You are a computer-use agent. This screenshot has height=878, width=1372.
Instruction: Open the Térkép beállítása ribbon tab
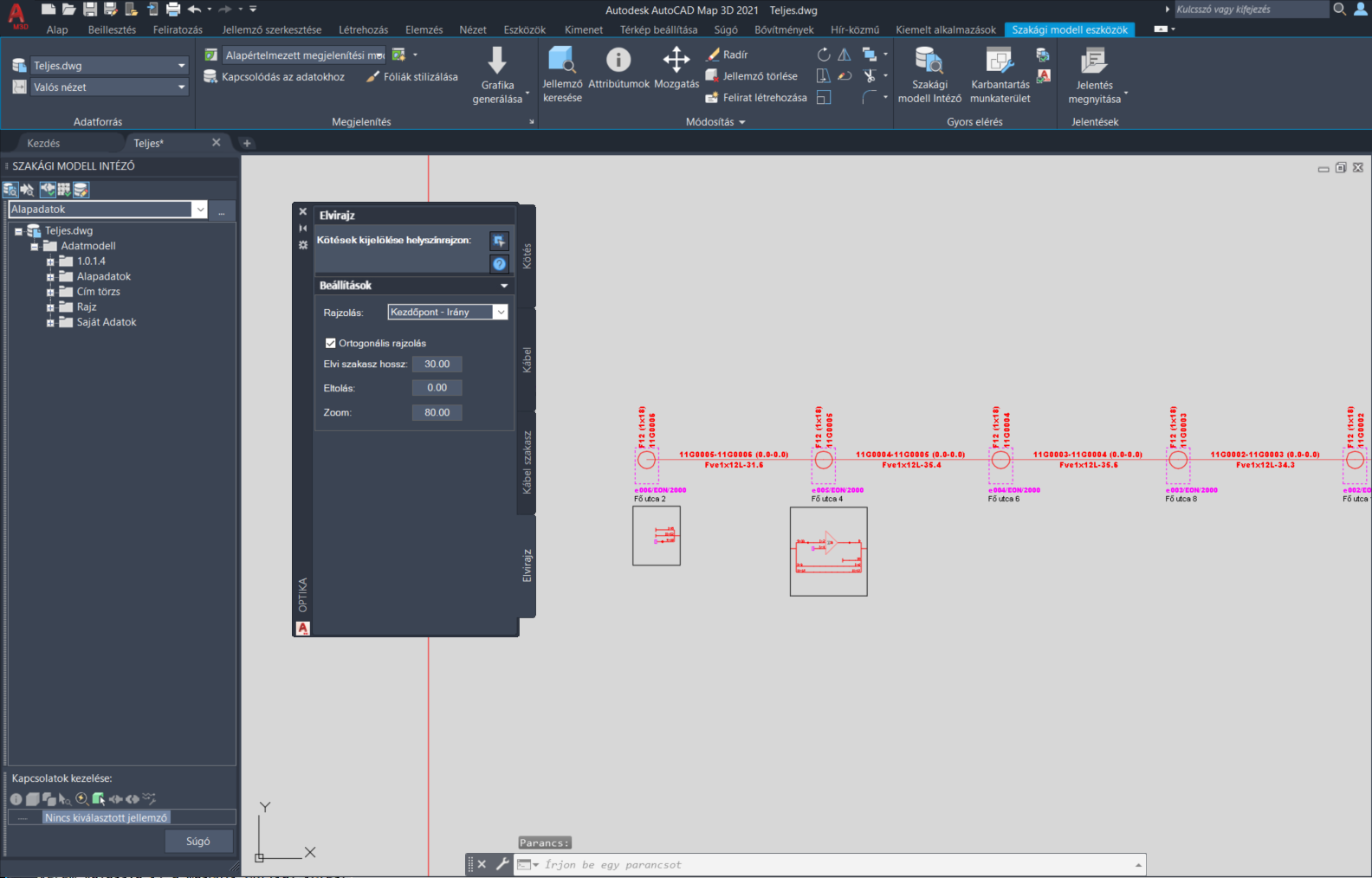click(658, 29)
